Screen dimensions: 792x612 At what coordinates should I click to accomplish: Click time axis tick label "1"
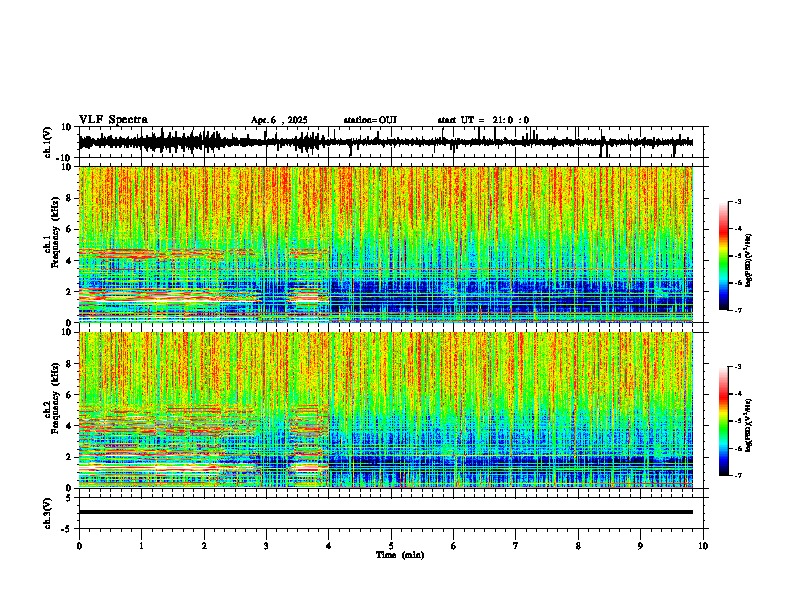tap(141, 546)
